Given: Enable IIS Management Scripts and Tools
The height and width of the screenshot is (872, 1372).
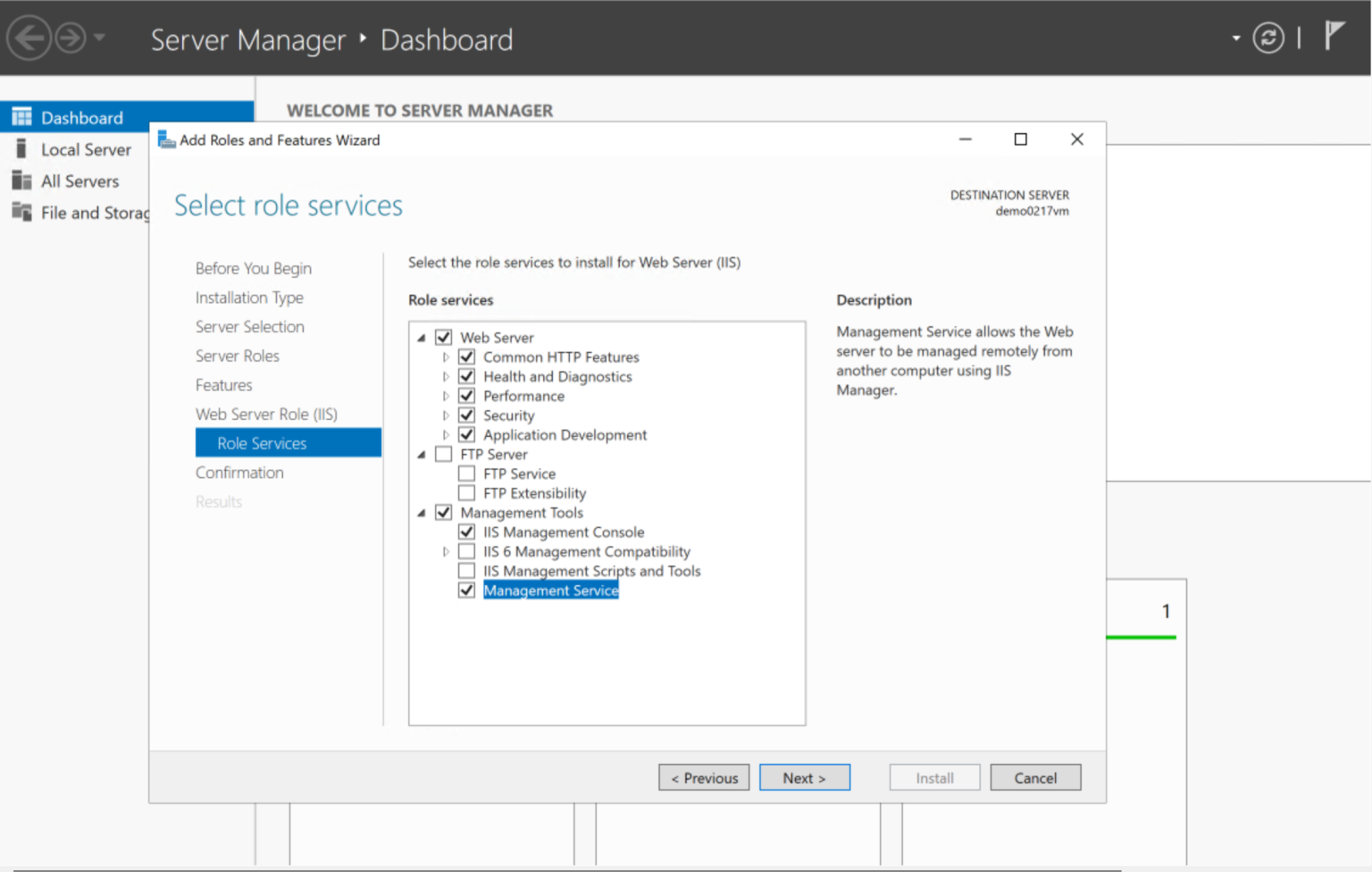Looking at the screenshot, I should [x=465, y=570].
